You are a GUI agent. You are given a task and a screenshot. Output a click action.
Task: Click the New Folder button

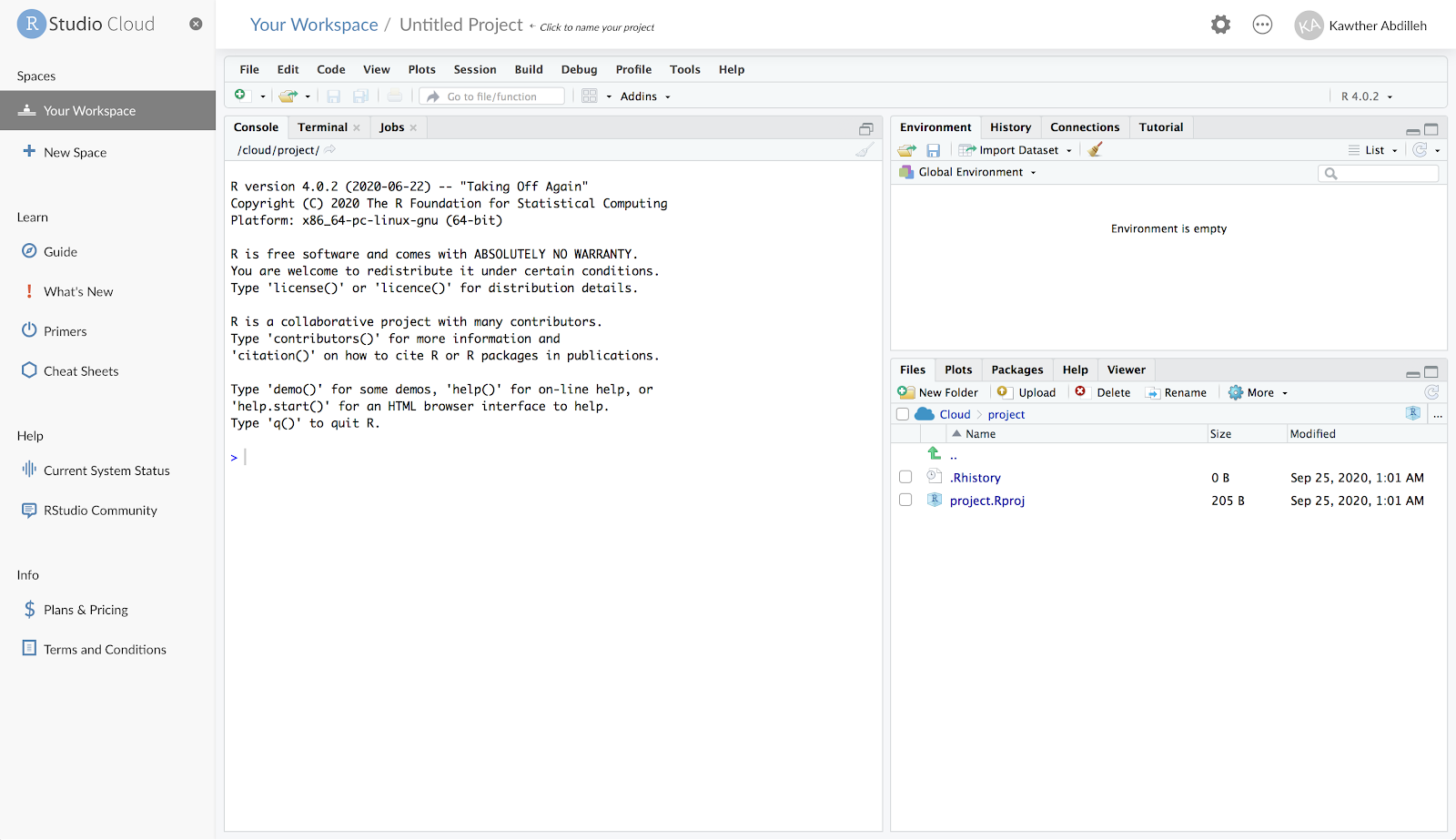938,392
